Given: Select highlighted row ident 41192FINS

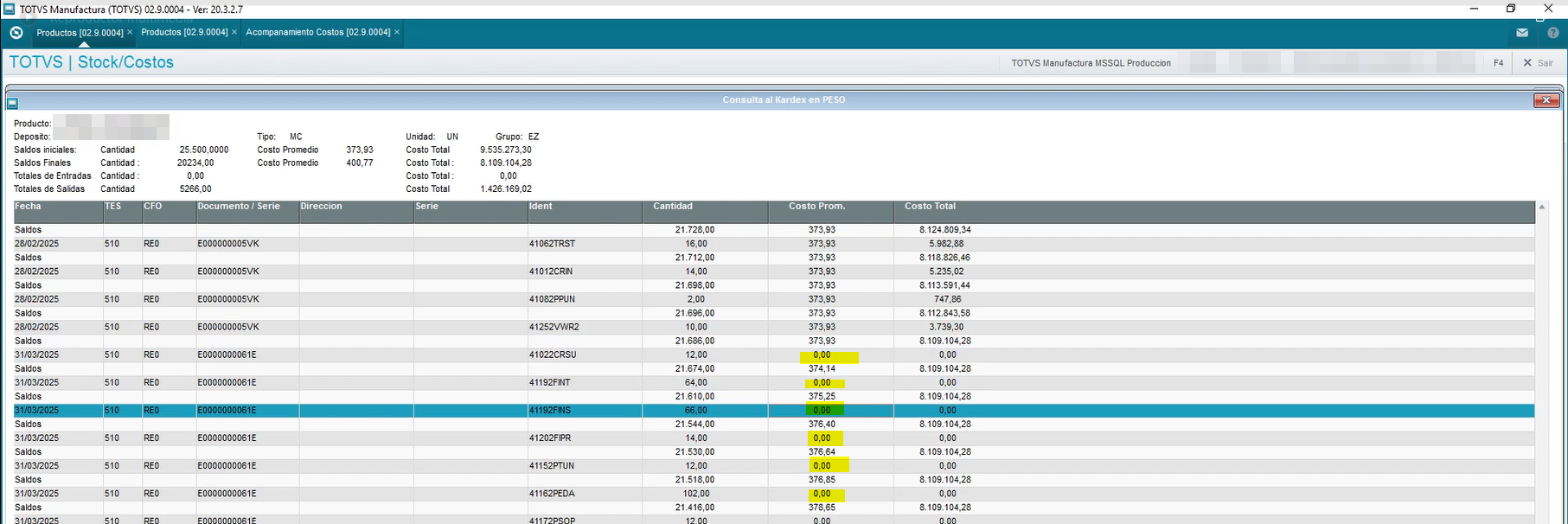Looking at the screenshot, I should pos(774,410).
